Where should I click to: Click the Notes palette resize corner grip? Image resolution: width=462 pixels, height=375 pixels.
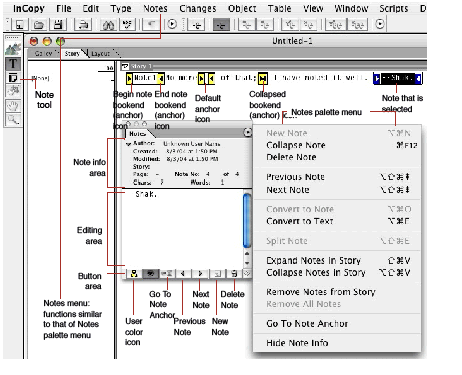point(247,274)
